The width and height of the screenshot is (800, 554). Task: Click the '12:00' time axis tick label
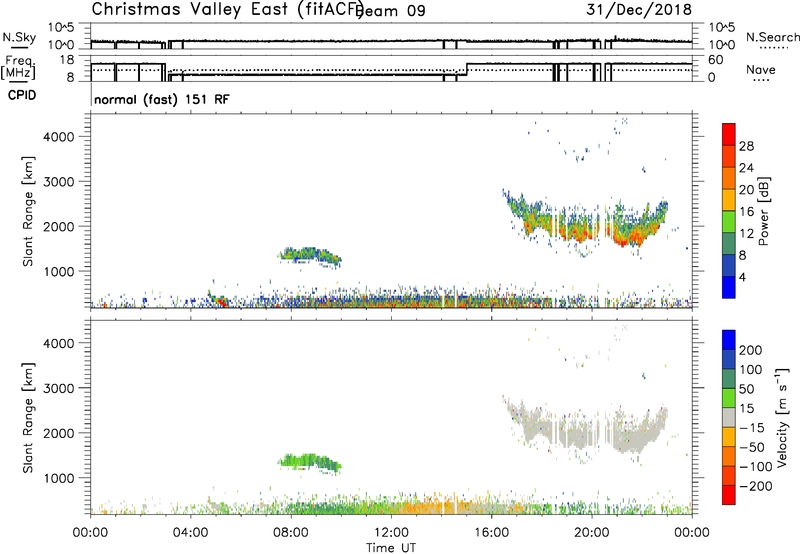coord(391,533)
